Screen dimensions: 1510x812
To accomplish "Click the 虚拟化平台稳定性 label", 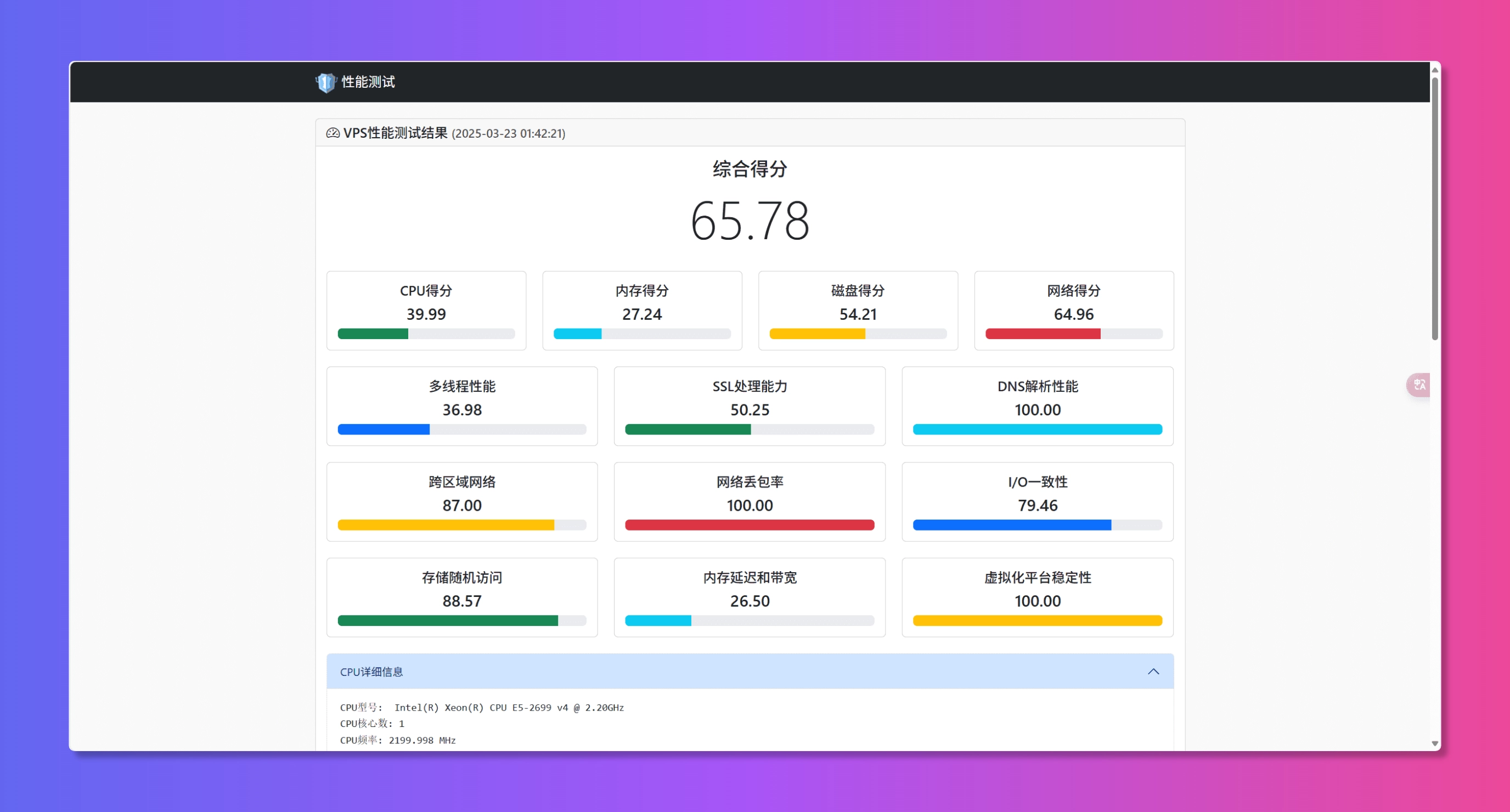I will click(1038, 578).
